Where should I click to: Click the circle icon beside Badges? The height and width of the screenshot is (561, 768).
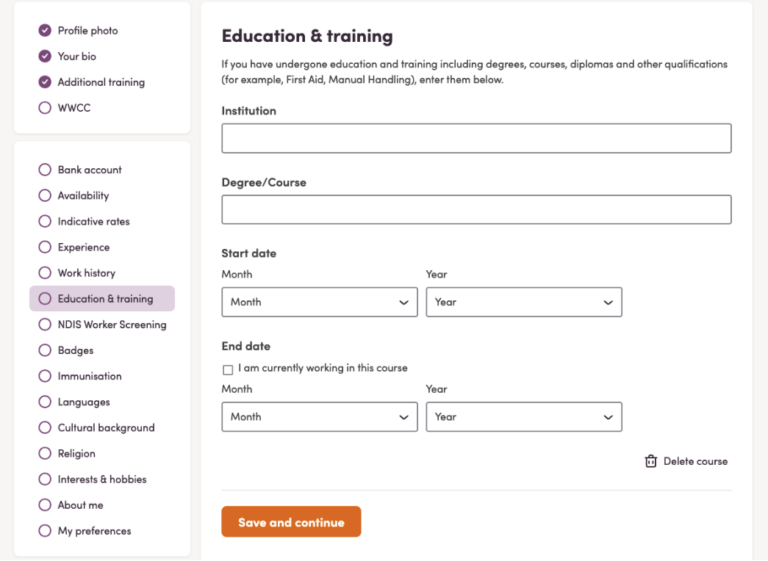pos(44,351)
